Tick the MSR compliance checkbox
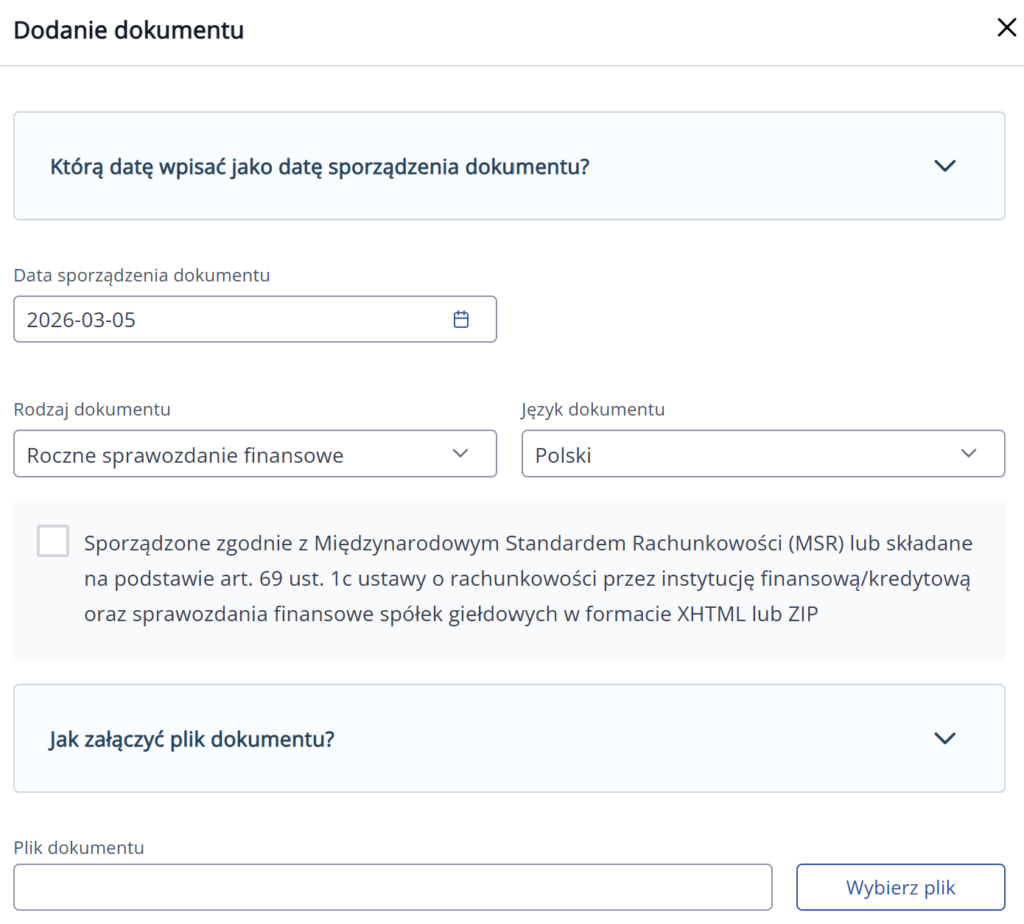The height and width of the screenshot is (924, 1024). click(x=53, y=542)
